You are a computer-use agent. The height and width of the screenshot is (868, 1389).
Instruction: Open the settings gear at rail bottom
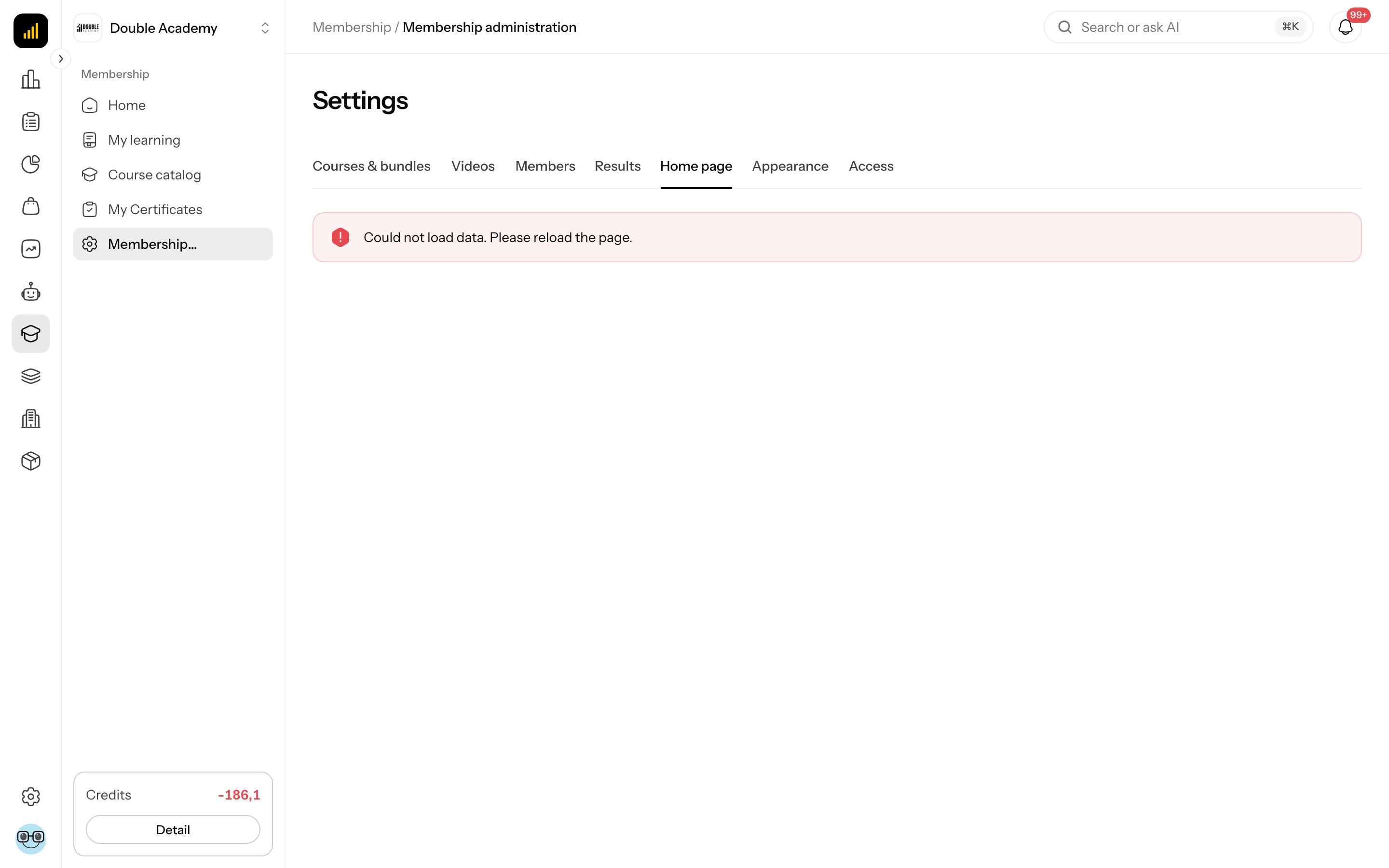[x=30, y=796]
